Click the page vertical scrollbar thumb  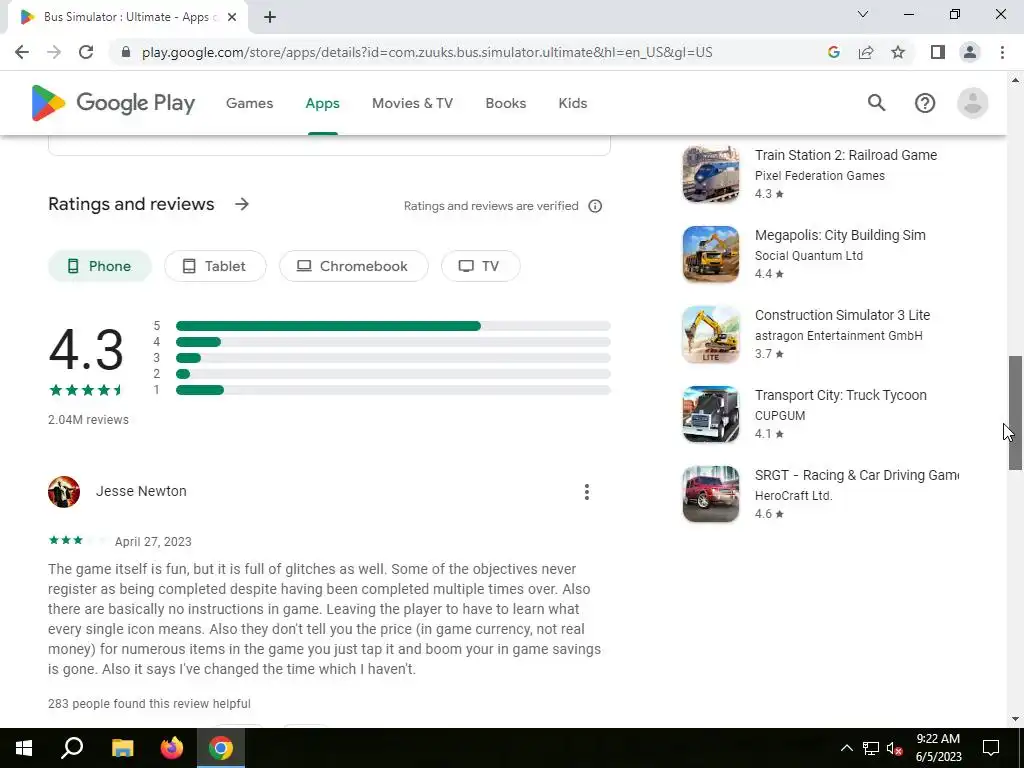pos(1015,413)
